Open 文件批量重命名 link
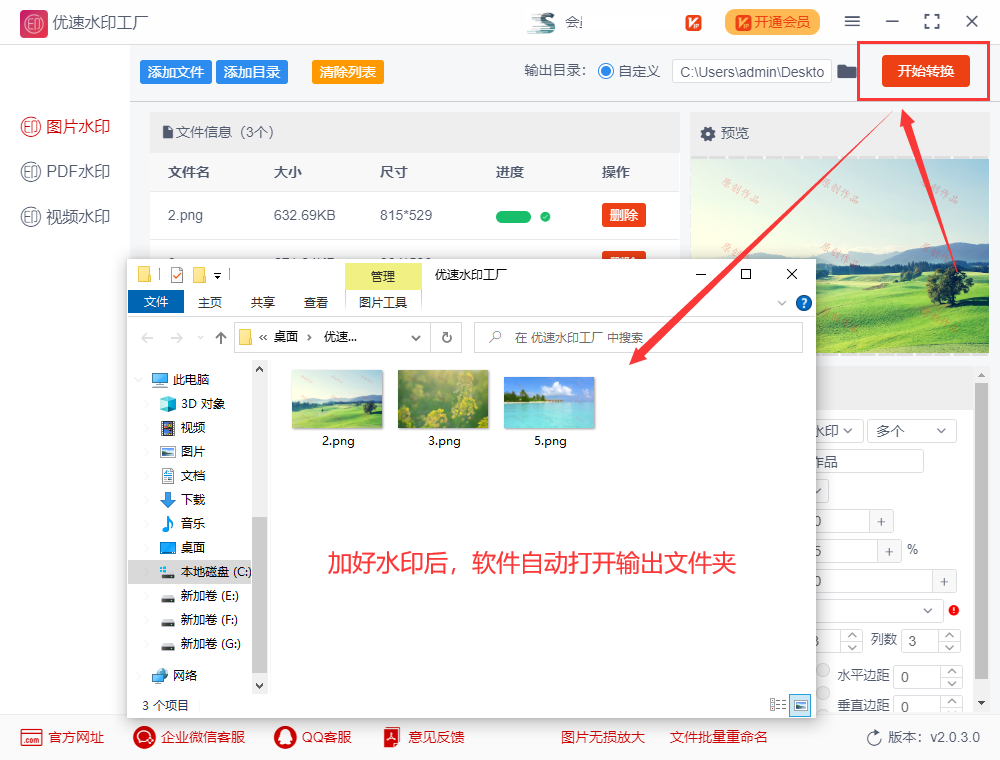This screenshot has width=1000, height=760. (718, 738)
